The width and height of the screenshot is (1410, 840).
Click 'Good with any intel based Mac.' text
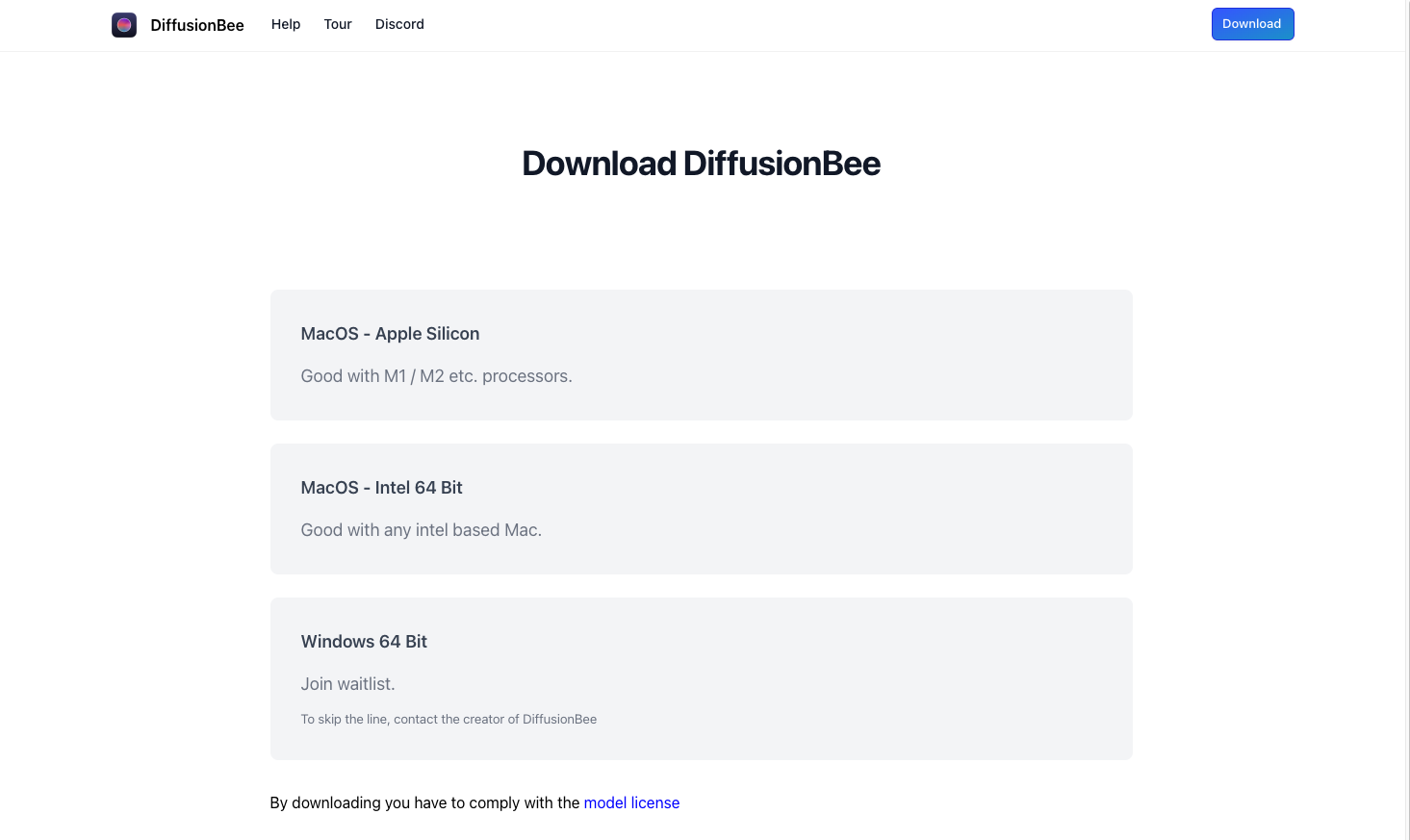[x=422, y=530]
